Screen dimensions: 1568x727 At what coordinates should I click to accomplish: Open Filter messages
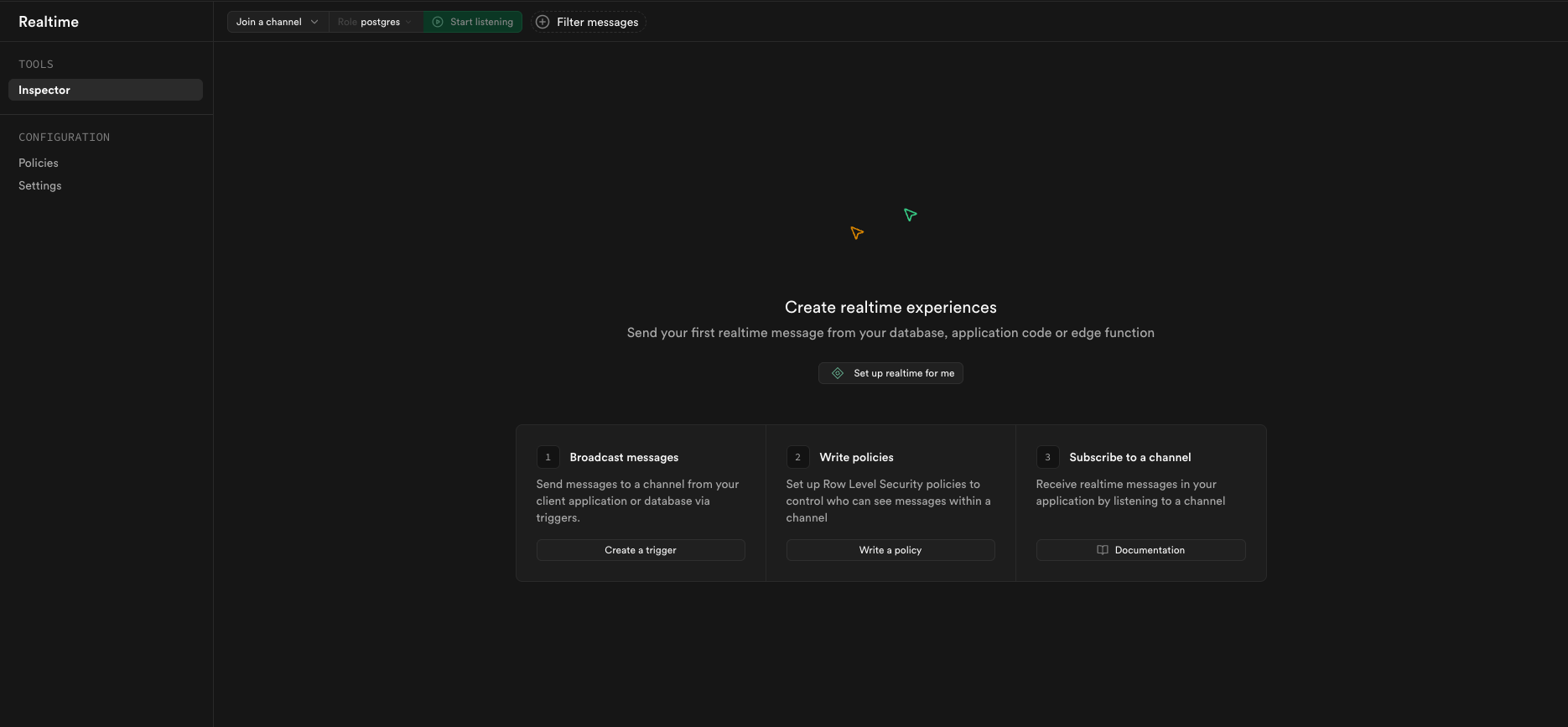click(x=587, y=22)
